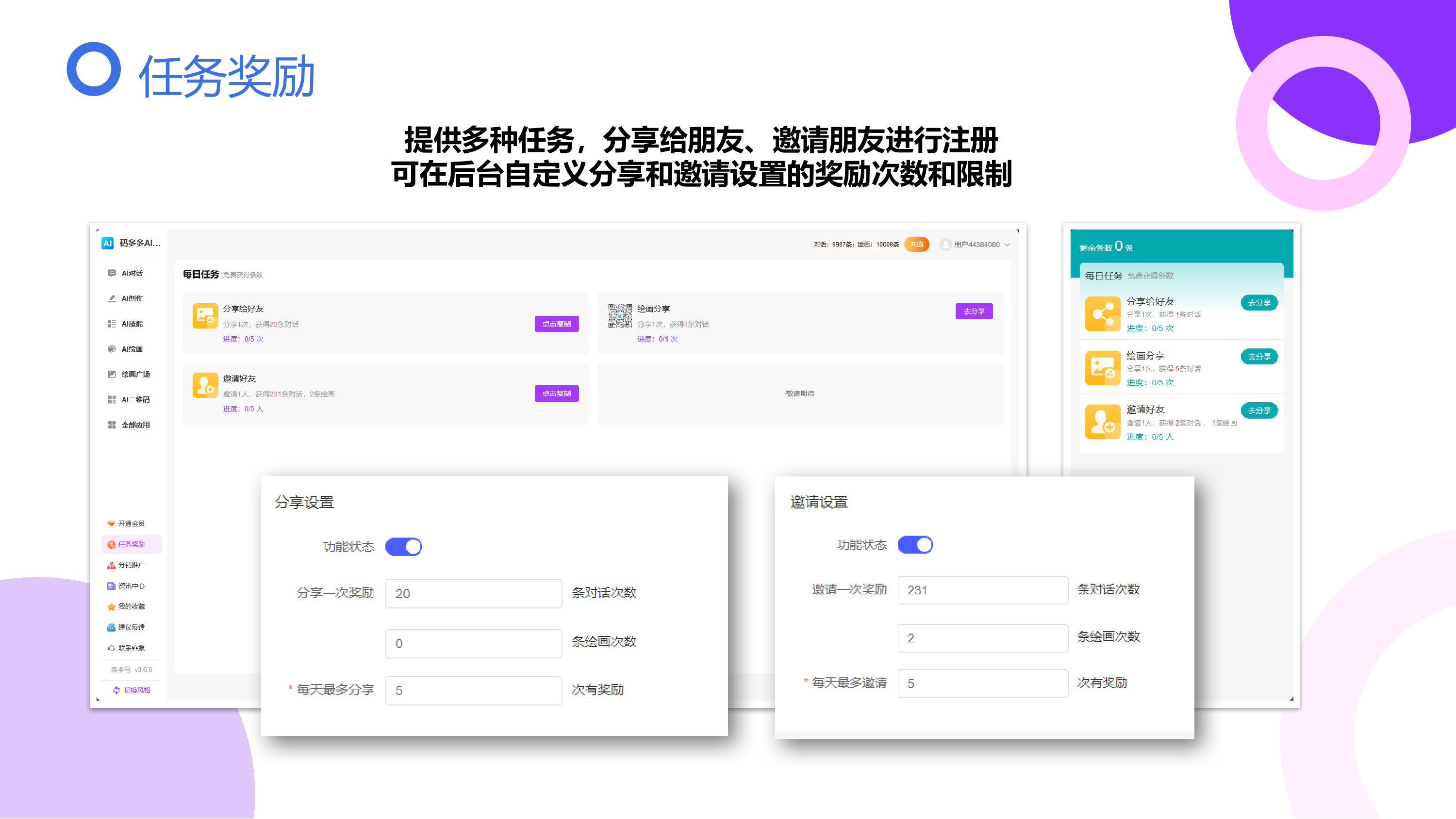Click the 分销推广 sidebar icon
The width and height of the screenshot is (1456, 819).
point(111,565)
